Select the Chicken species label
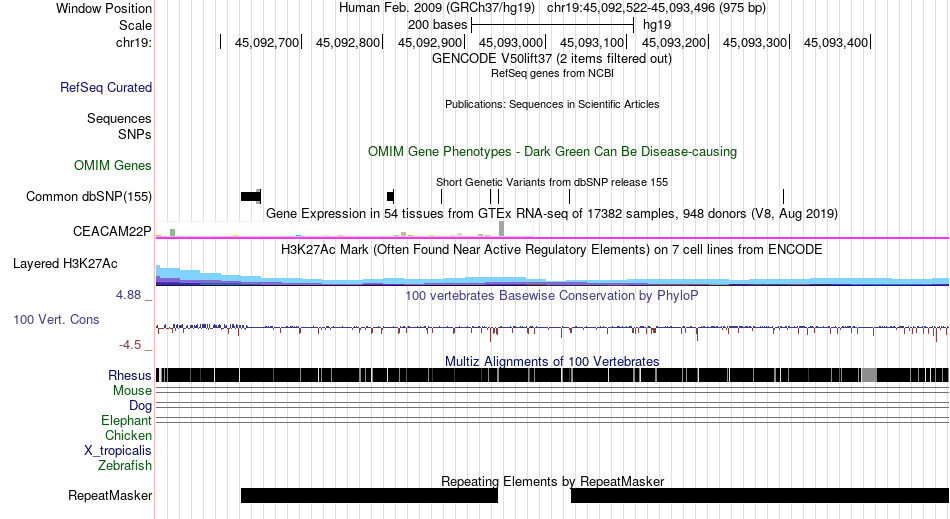The image size is (950, 519). [x=128, y=435]
